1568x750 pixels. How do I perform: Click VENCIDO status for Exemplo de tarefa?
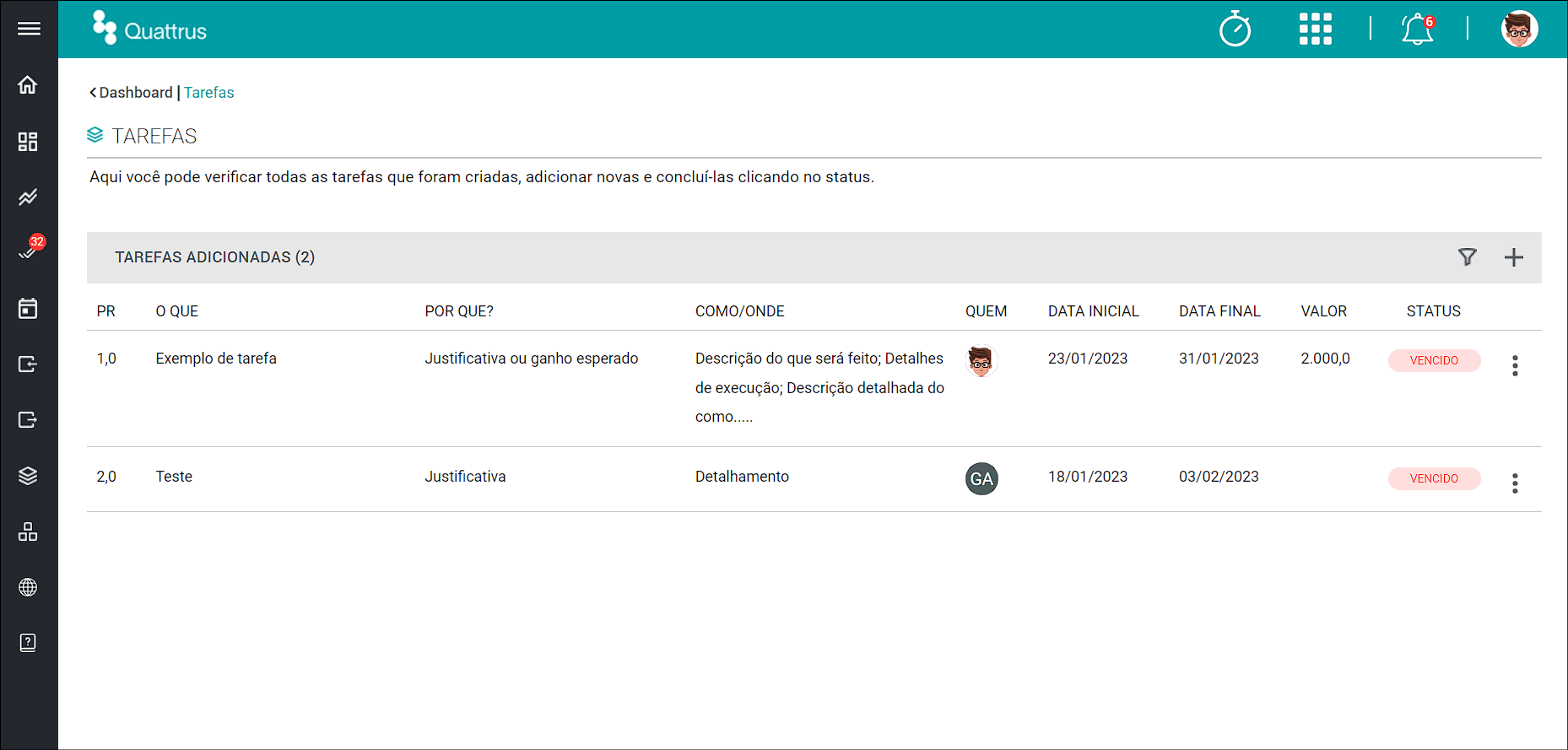[x=1434, y=360]
